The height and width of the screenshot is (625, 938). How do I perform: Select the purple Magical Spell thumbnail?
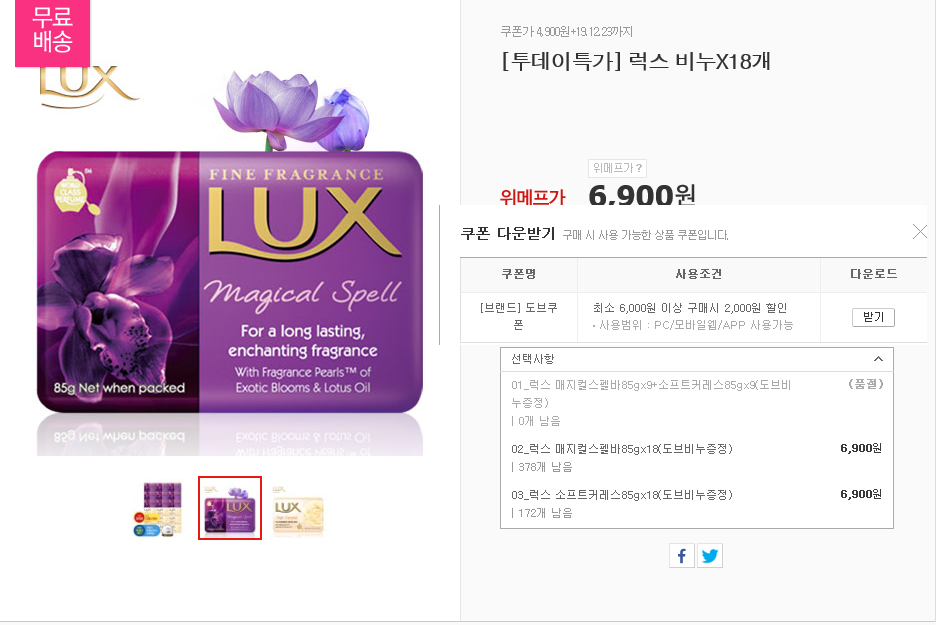pyautogui.click(x=230, y=508)
